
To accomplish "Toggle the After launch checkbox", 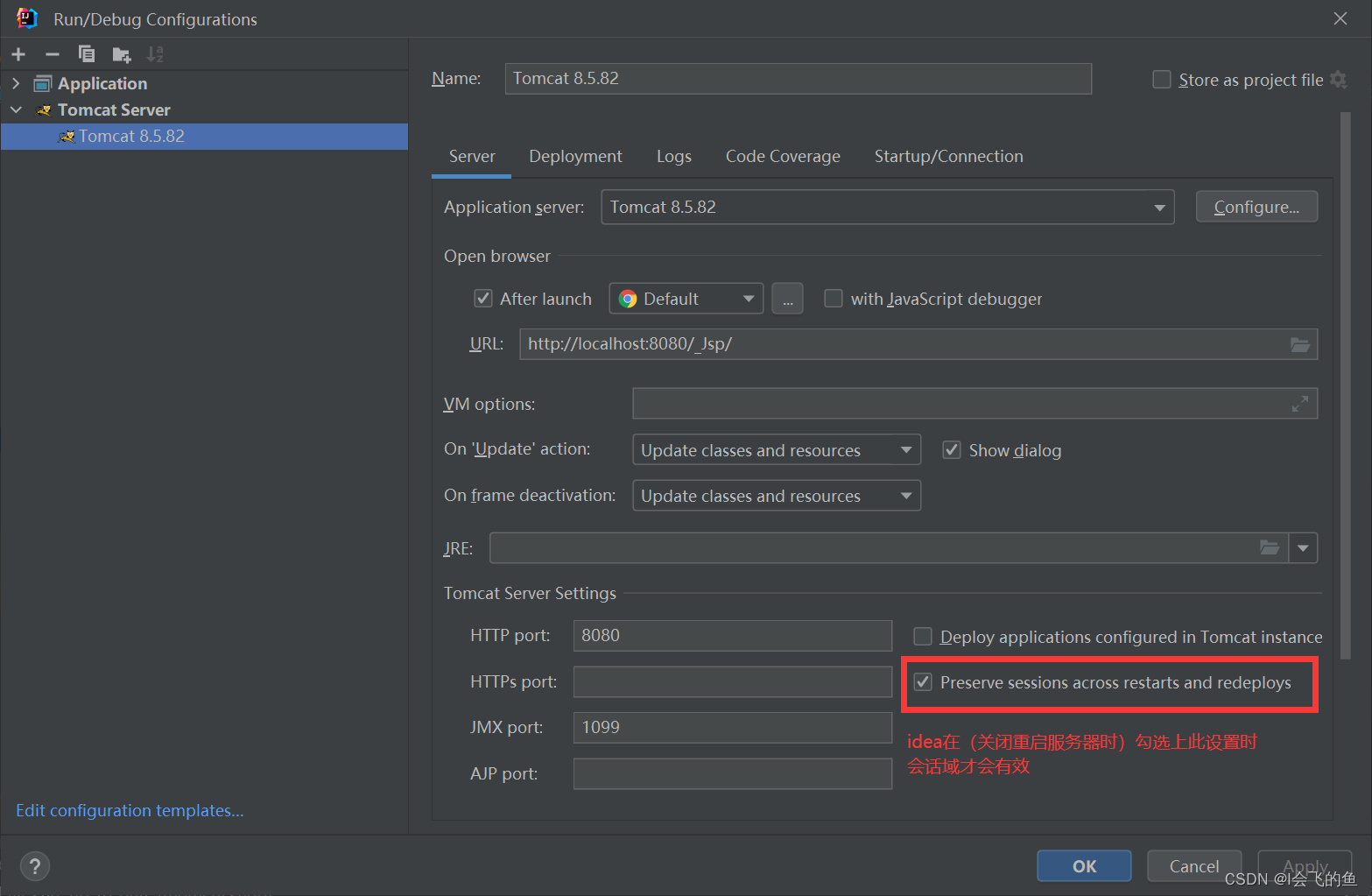I will point(483,299).
